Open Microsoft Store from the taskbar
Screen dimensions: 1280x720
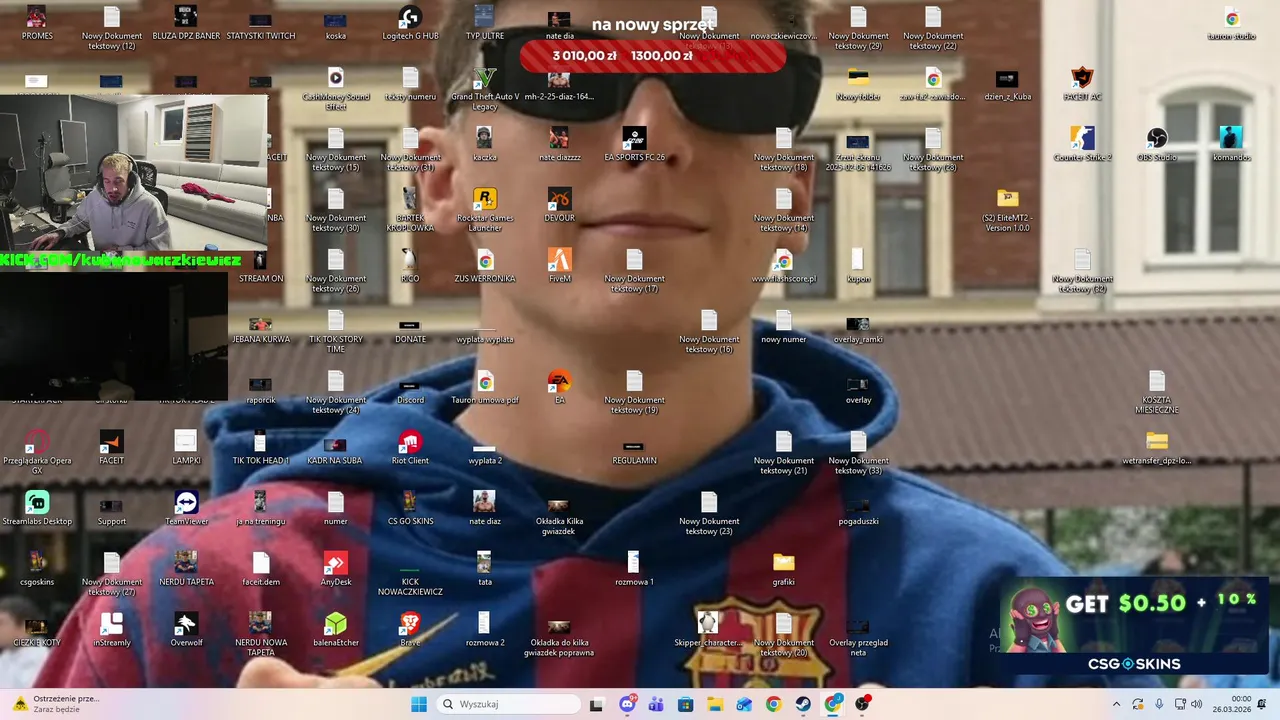pyautogui.click(x=685, y=704)
